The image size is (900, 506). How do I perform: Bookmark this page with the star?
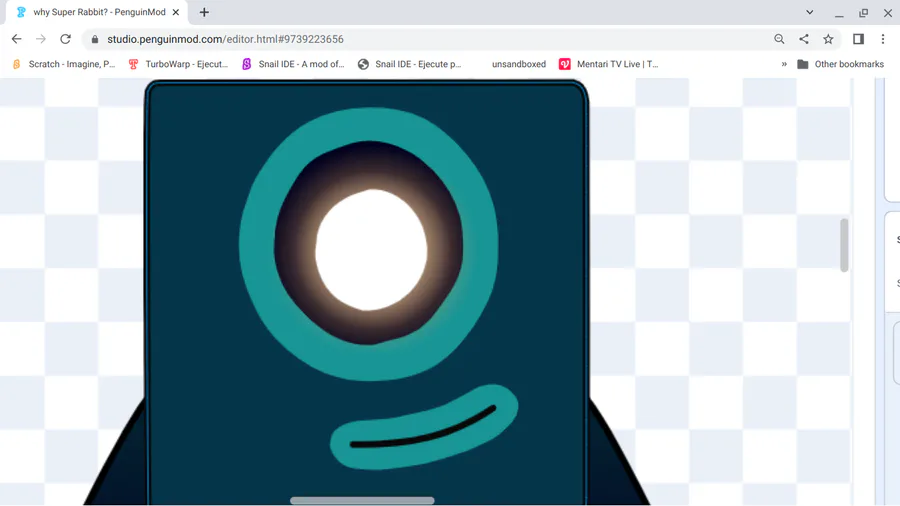(x=828, y=39)
